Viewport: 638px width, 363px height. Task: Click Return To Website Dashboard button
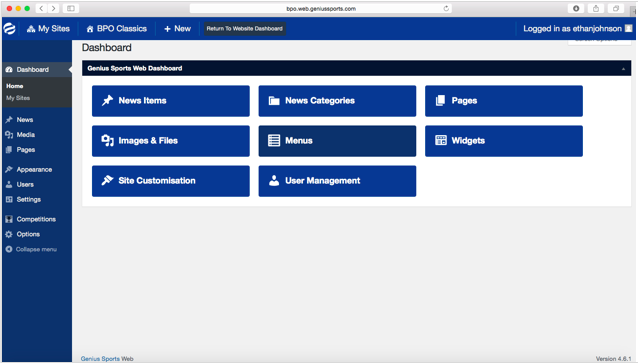pyautogui.click(x=245, y=28)
